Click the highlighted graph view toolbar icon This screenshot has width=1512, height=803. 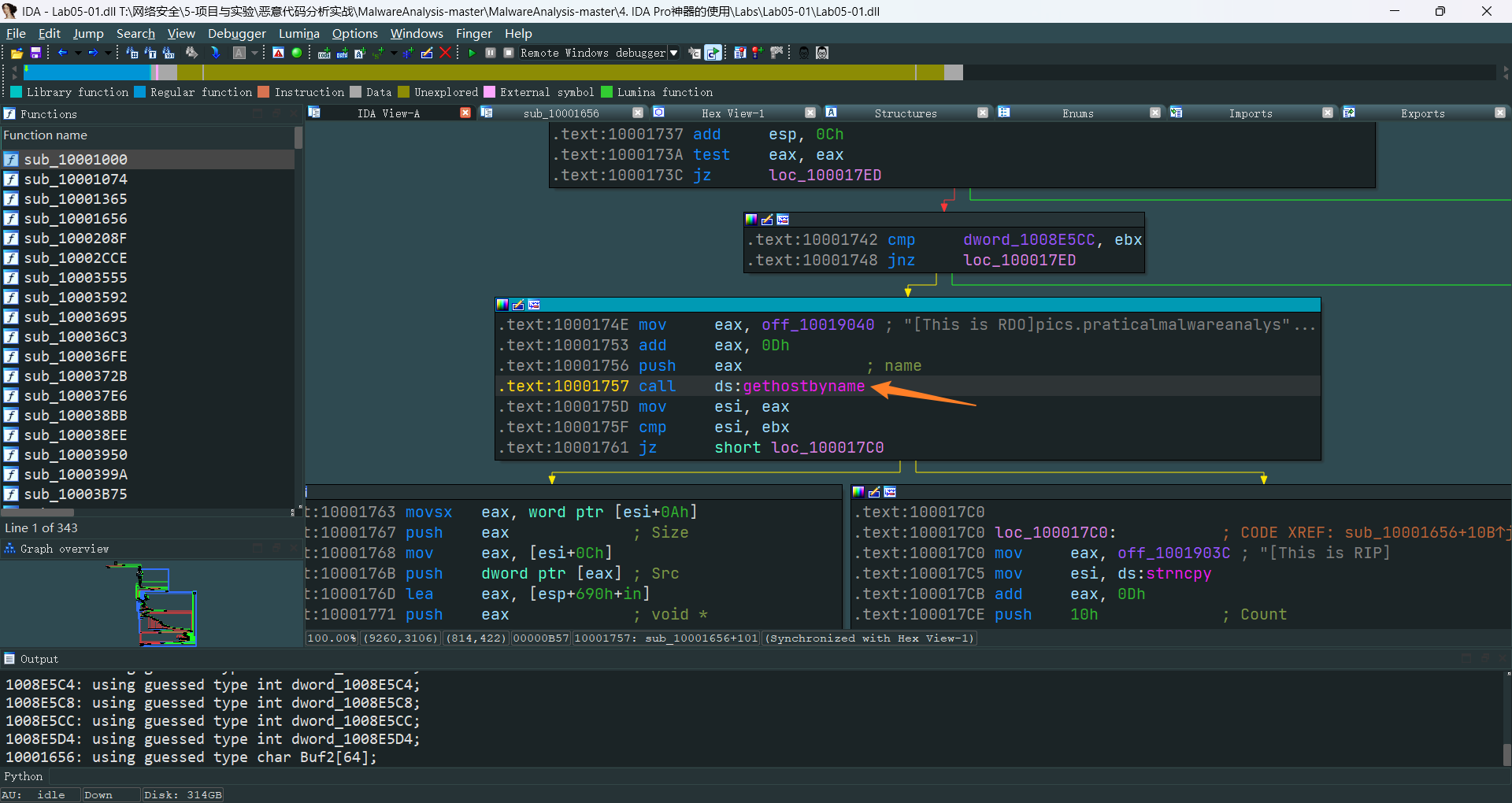coord(713,53)
